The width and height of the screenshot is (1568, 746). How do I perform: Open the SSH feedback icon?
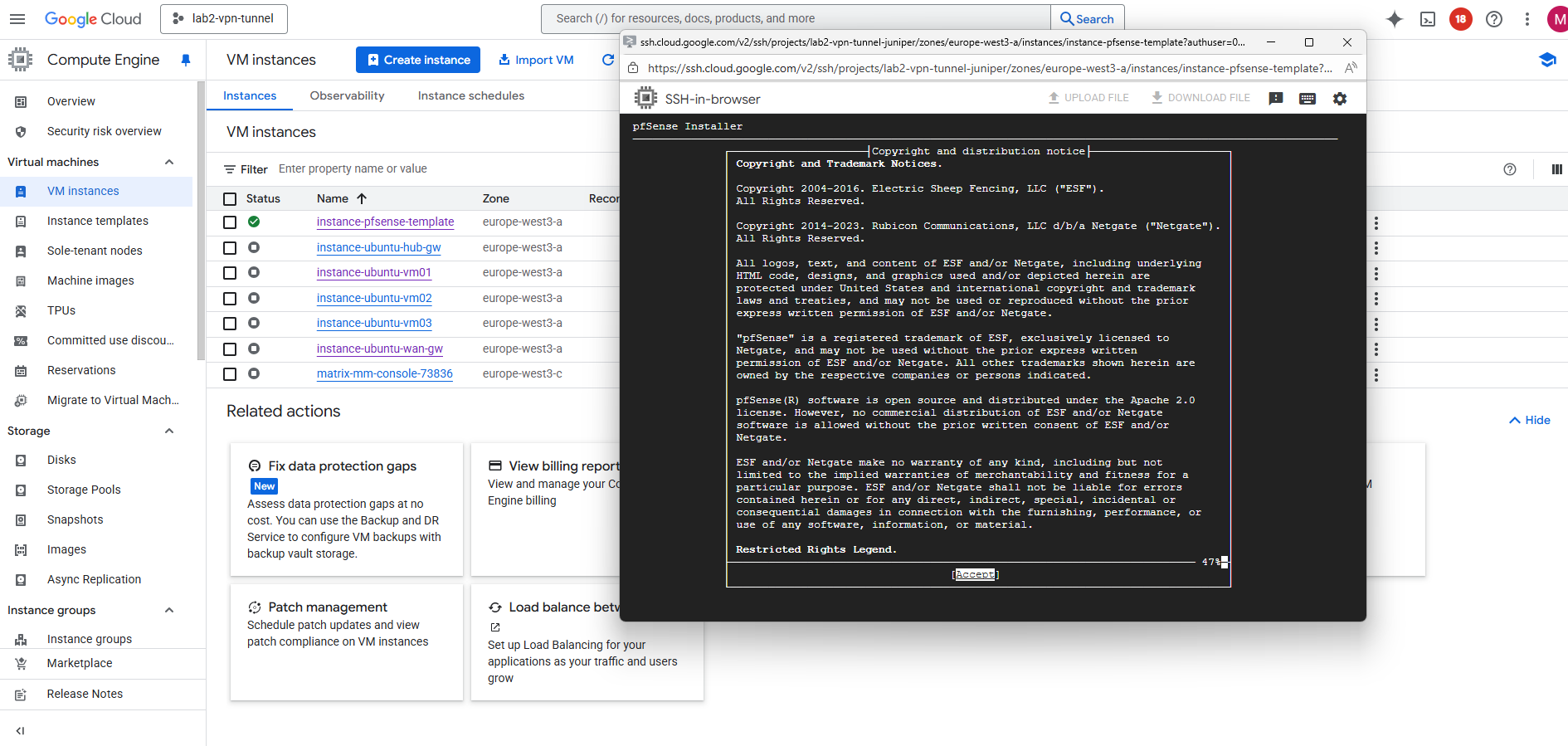pos(1275,99)
